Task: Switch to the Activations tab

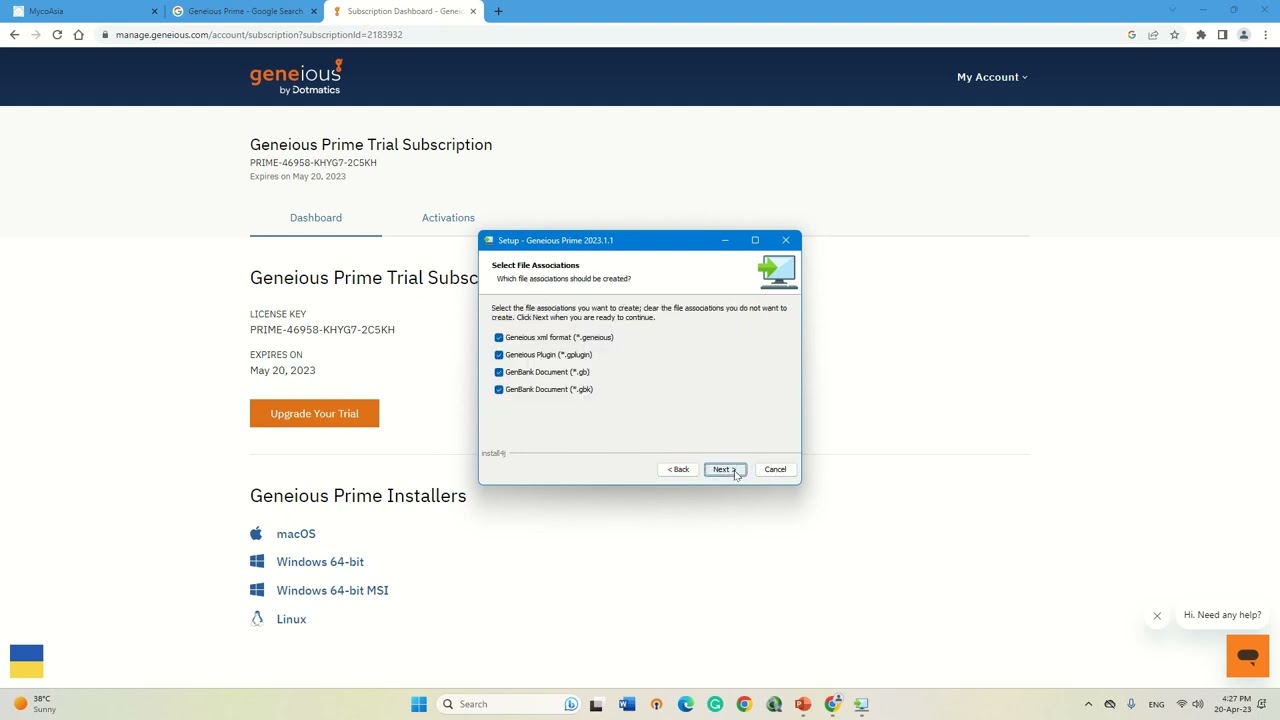Action: coord(448,217)
